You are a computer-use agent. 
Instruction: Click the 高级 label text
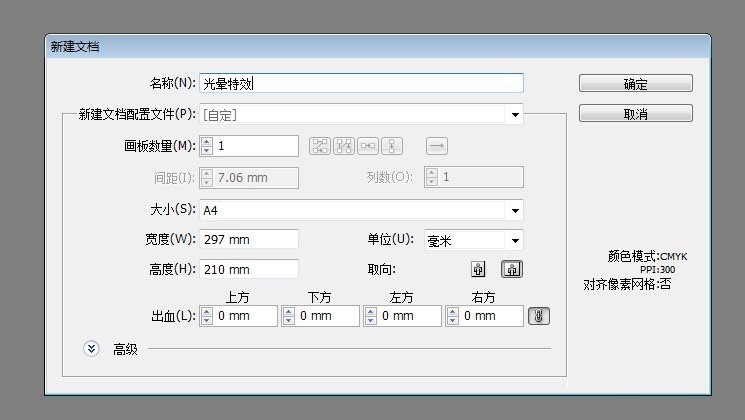click(x=125, y=350)
